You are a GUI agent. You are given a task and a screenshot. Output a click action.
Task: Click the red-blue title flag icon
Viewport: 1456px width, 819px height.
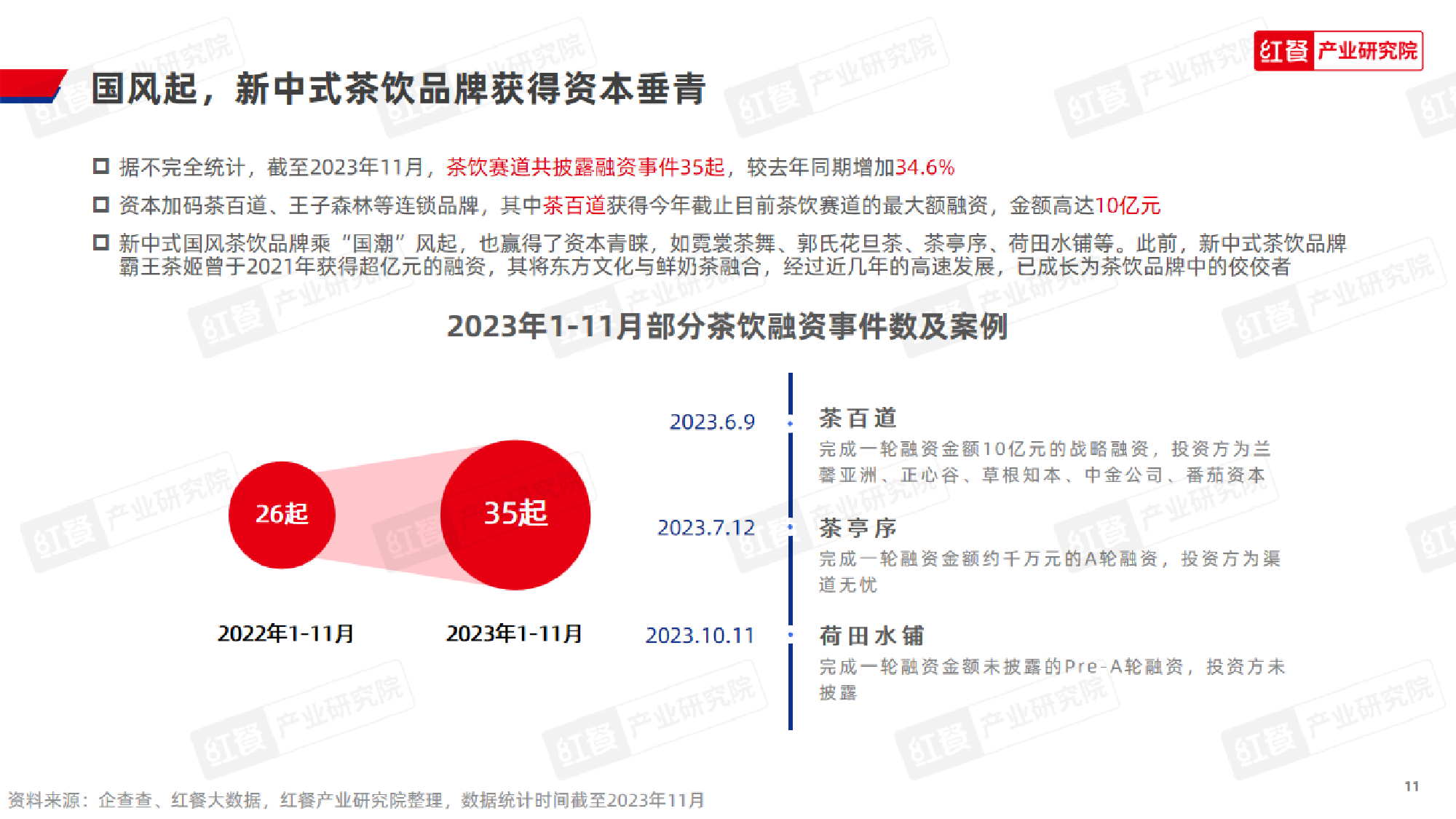(33, 85)
